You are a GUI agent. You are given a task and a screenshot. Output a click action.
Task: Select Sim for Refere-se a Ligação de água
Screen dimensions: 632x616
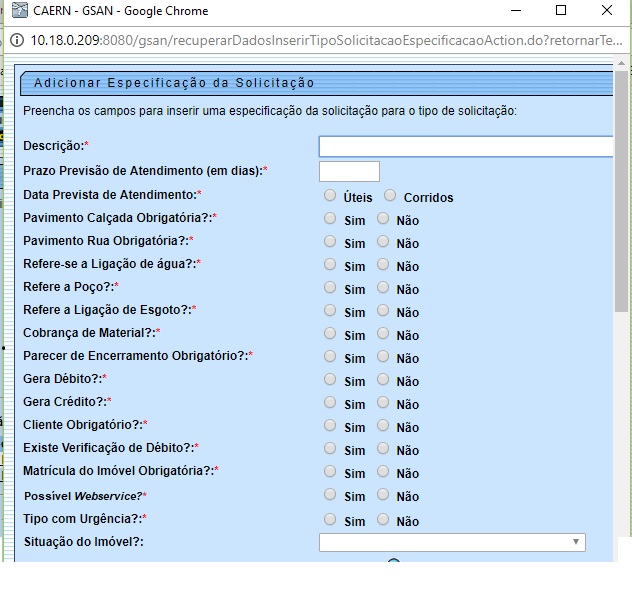331,264
